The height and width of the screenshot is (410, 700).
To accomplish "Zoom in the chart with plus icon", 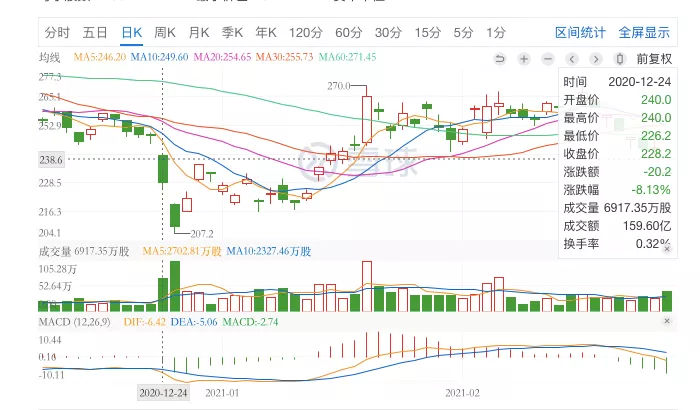I will (524, 58).
